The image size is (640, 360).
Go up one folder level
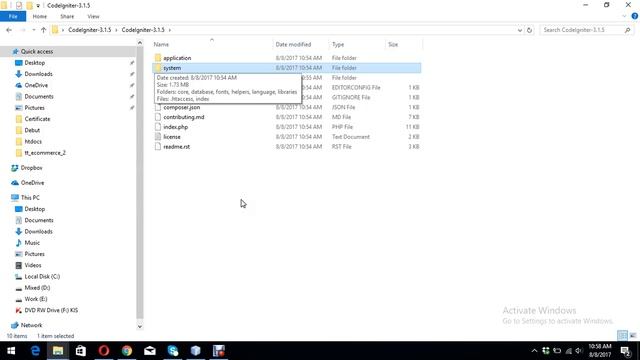(x=43, y=30)
